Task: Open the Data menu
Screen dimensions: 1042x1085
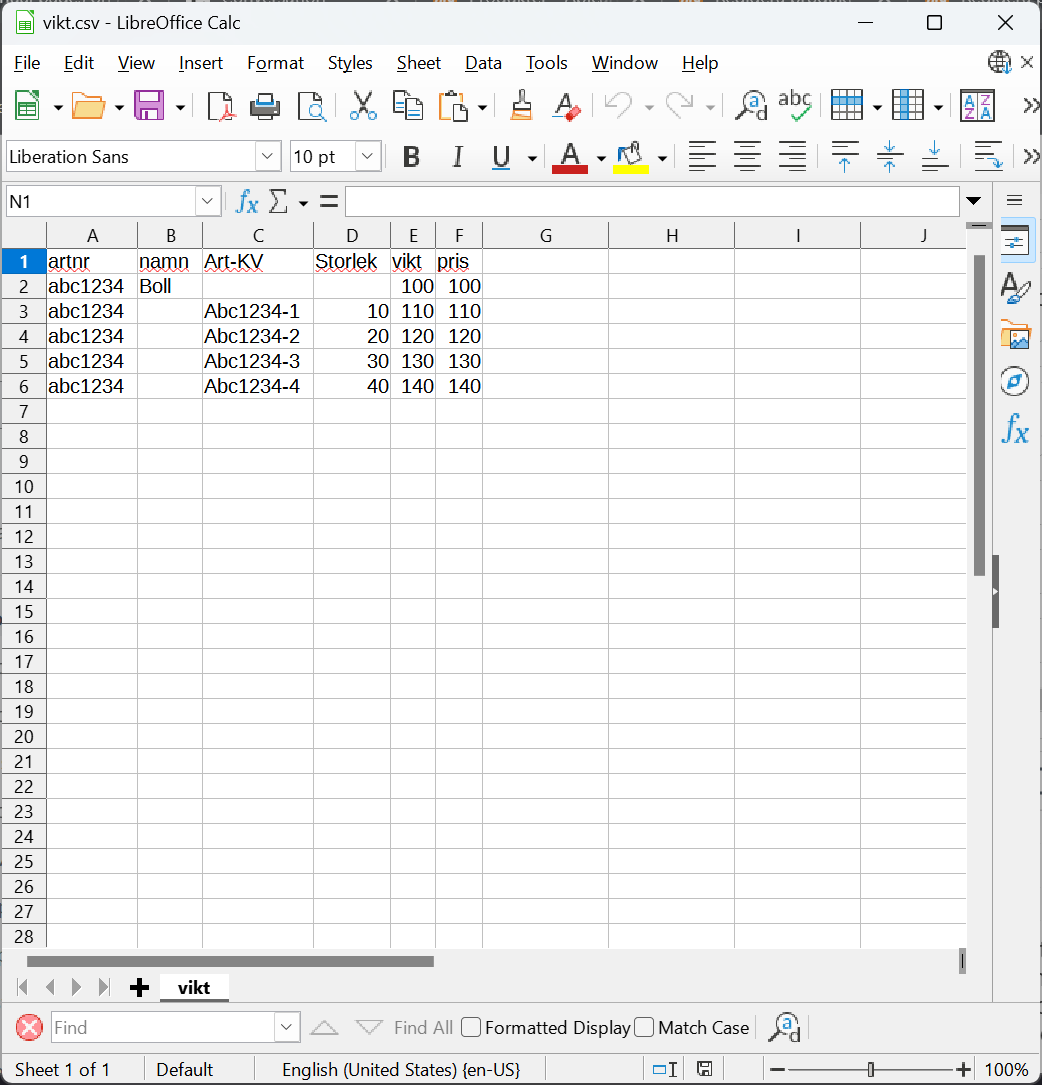Action: (x=483, y=63)
